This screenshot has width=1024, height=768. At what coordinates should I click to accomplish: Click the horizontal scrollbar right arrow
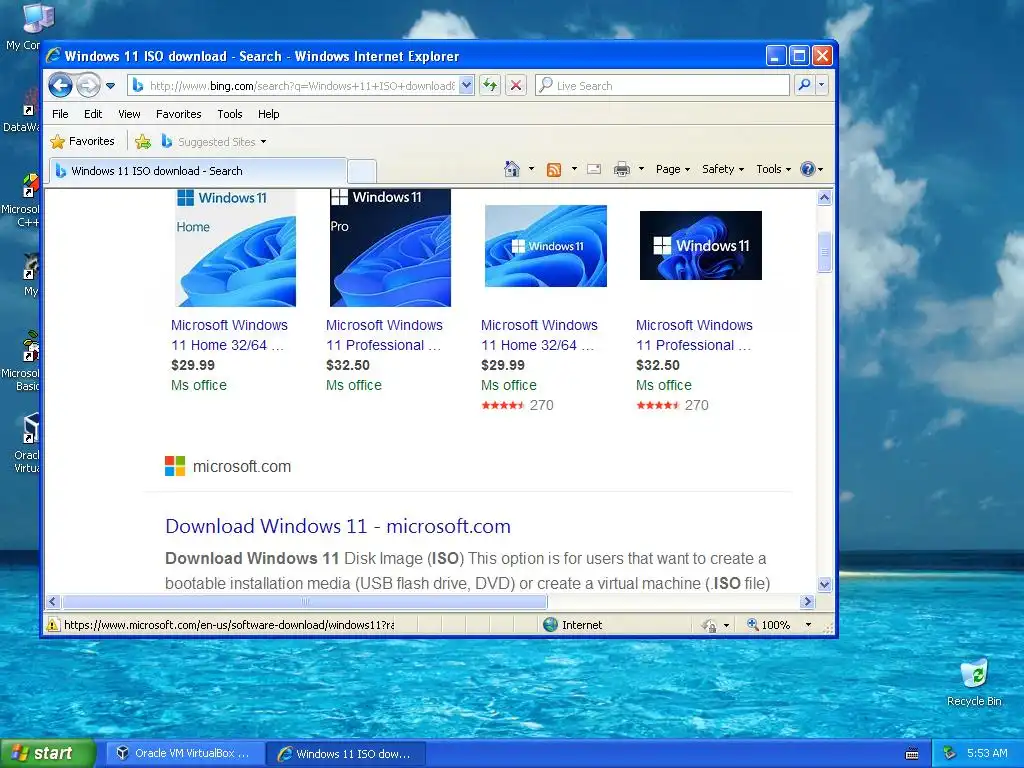[x=807, y=601]
